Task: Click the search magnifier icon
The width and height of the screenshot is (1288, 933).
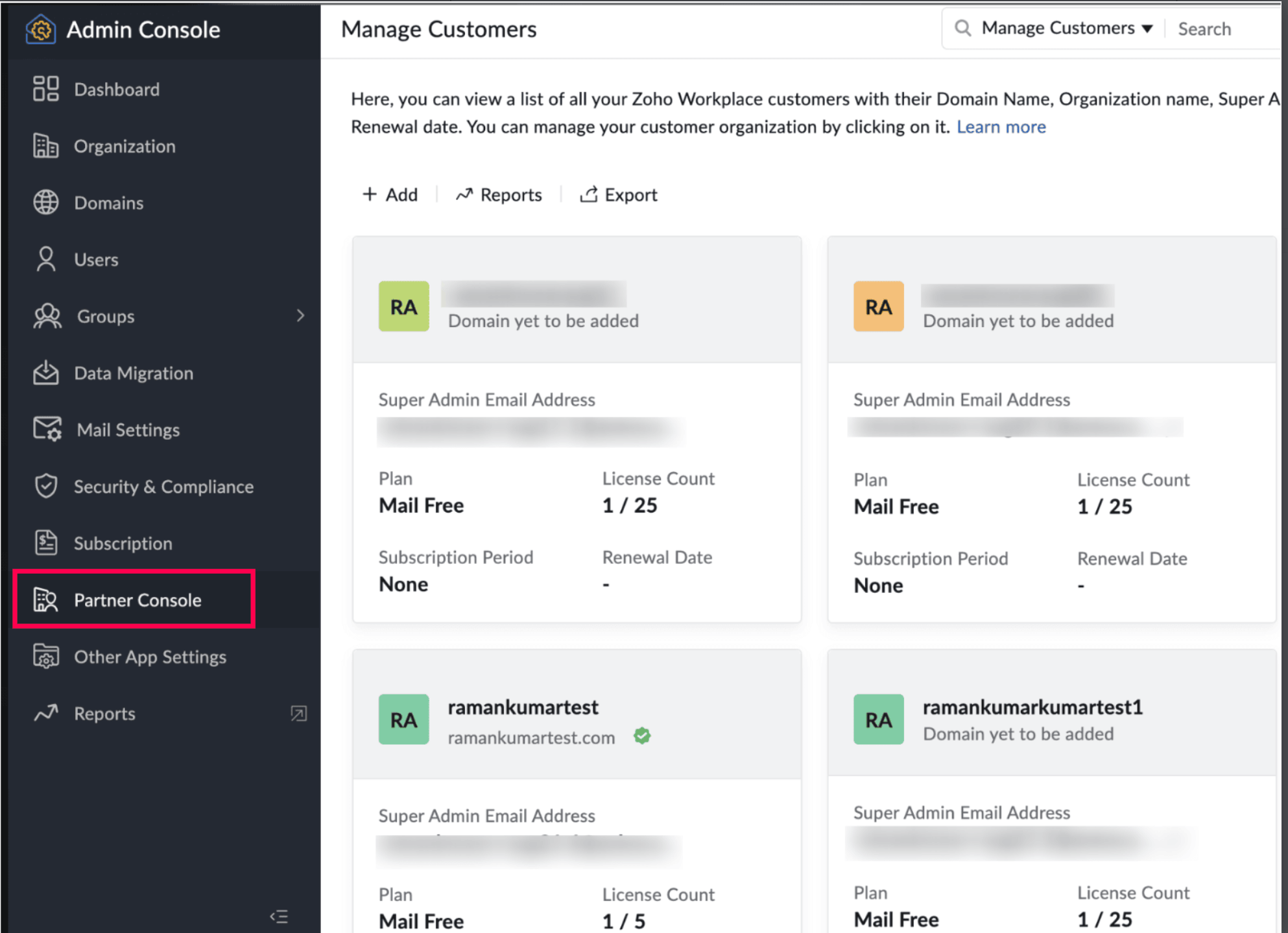Action: 963,28
